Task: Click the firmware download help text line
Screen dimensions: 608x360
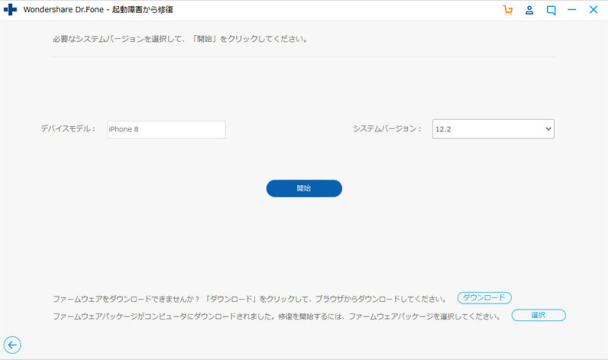Action: (x=249, y=299)
